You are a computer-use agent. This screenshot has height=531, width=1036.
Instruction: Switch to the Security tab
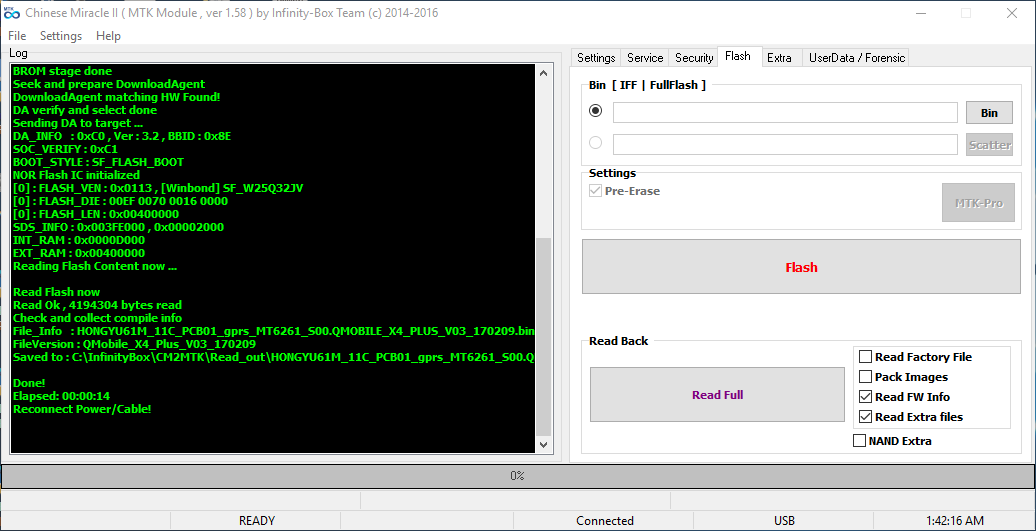coord(694,58)
